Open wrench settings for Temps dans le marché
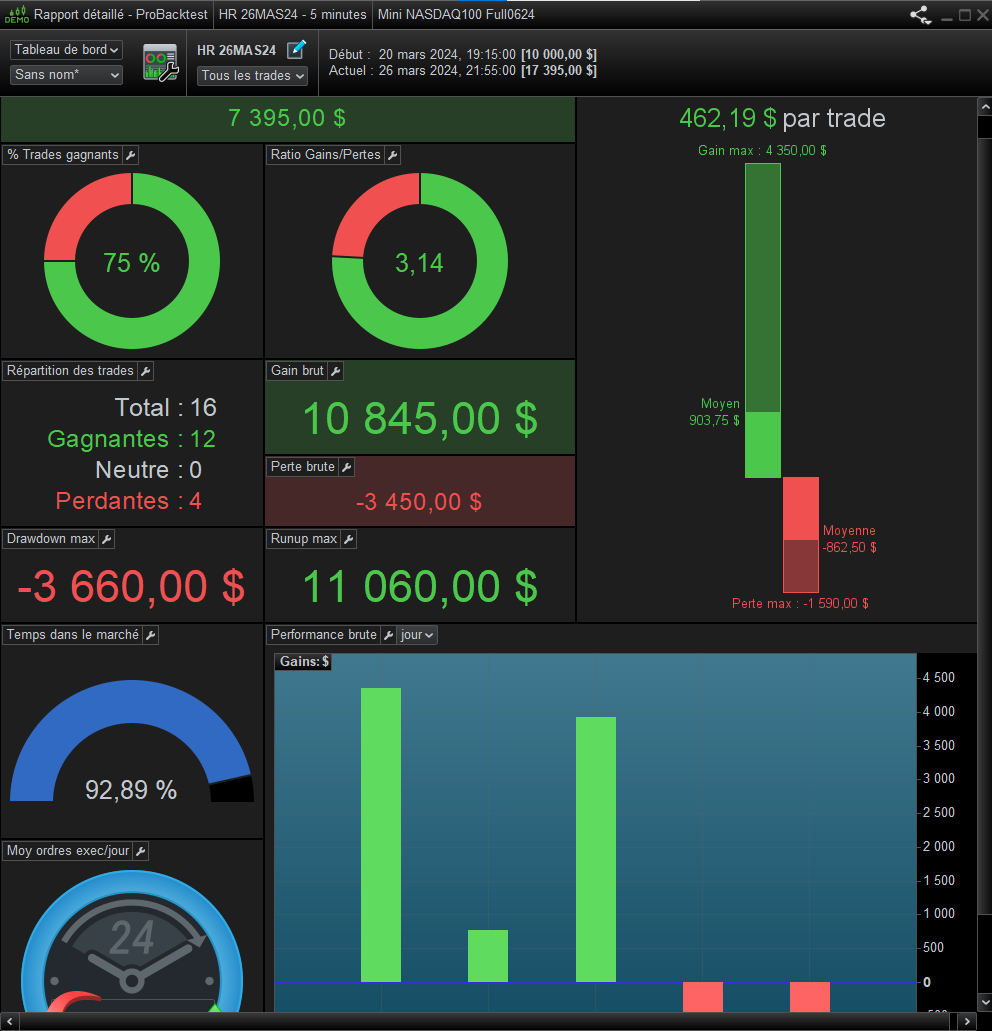Viewport: 992px width, 1031px height. click(x=151, y=635)
